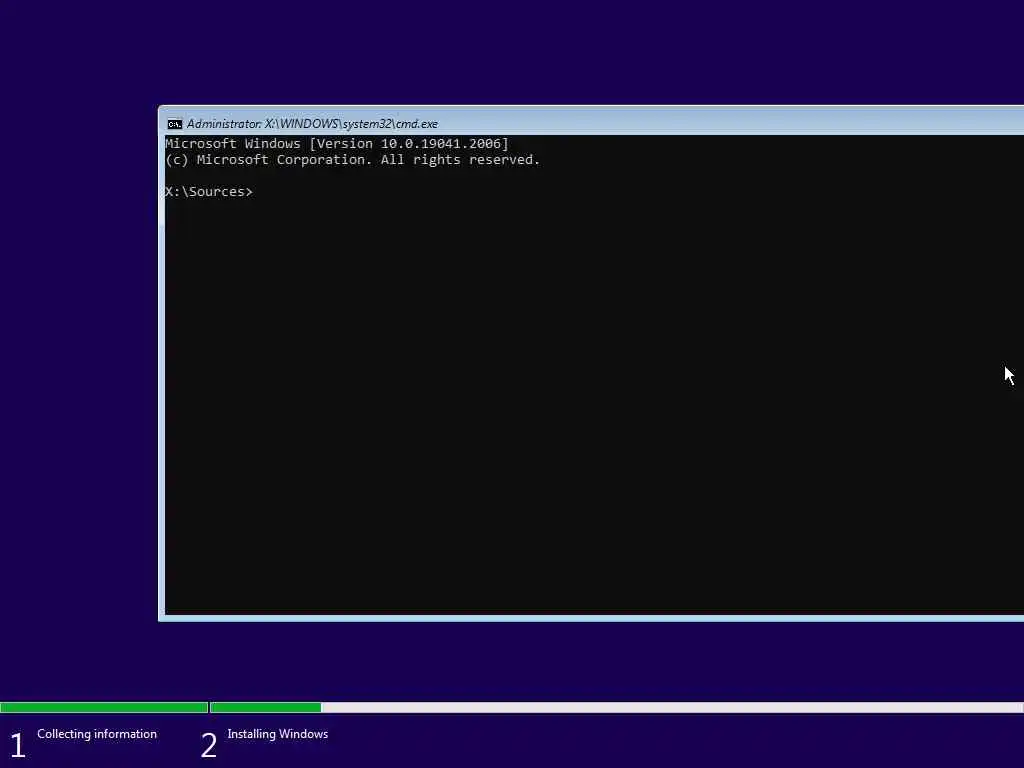
Task: Click the Collecting information step label
Action: 97,734
